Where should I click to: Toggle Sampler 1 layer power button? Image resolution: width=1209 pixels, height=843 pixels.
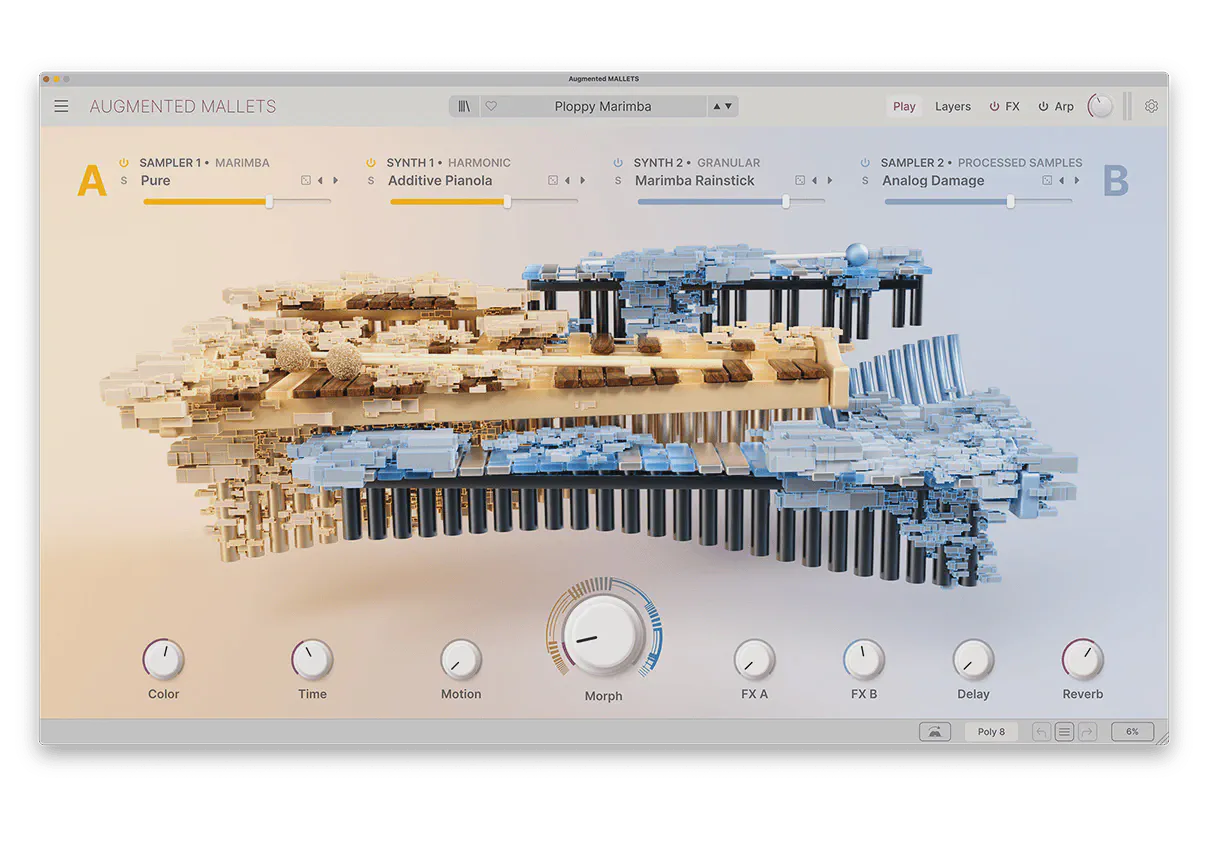[124, 163]
